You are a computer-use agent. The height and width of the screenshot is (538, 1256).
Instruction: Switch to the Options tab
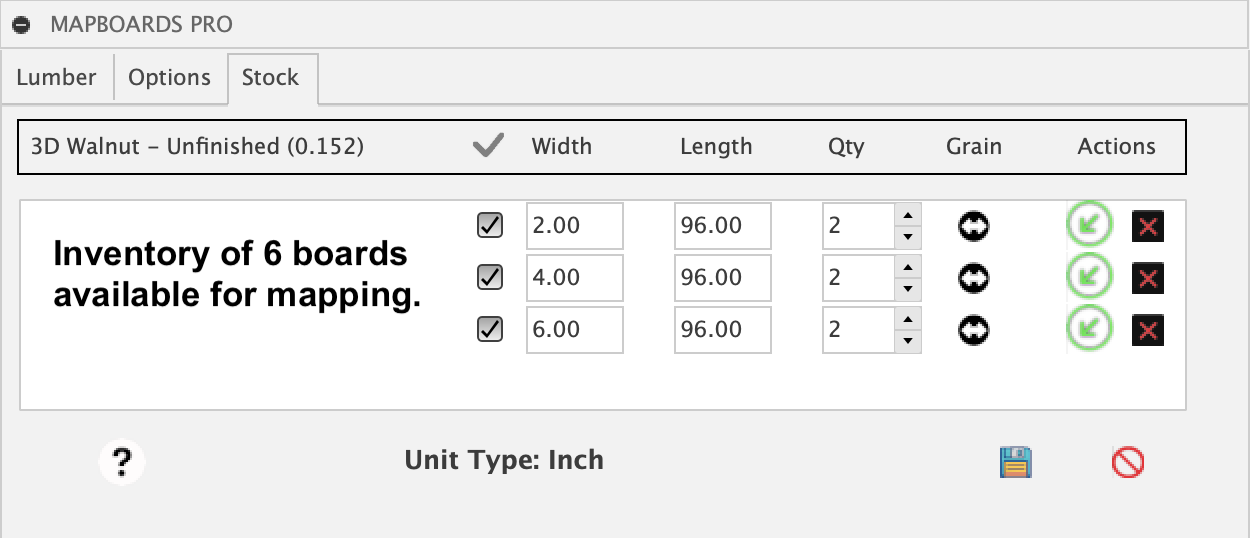click(170, 78)
